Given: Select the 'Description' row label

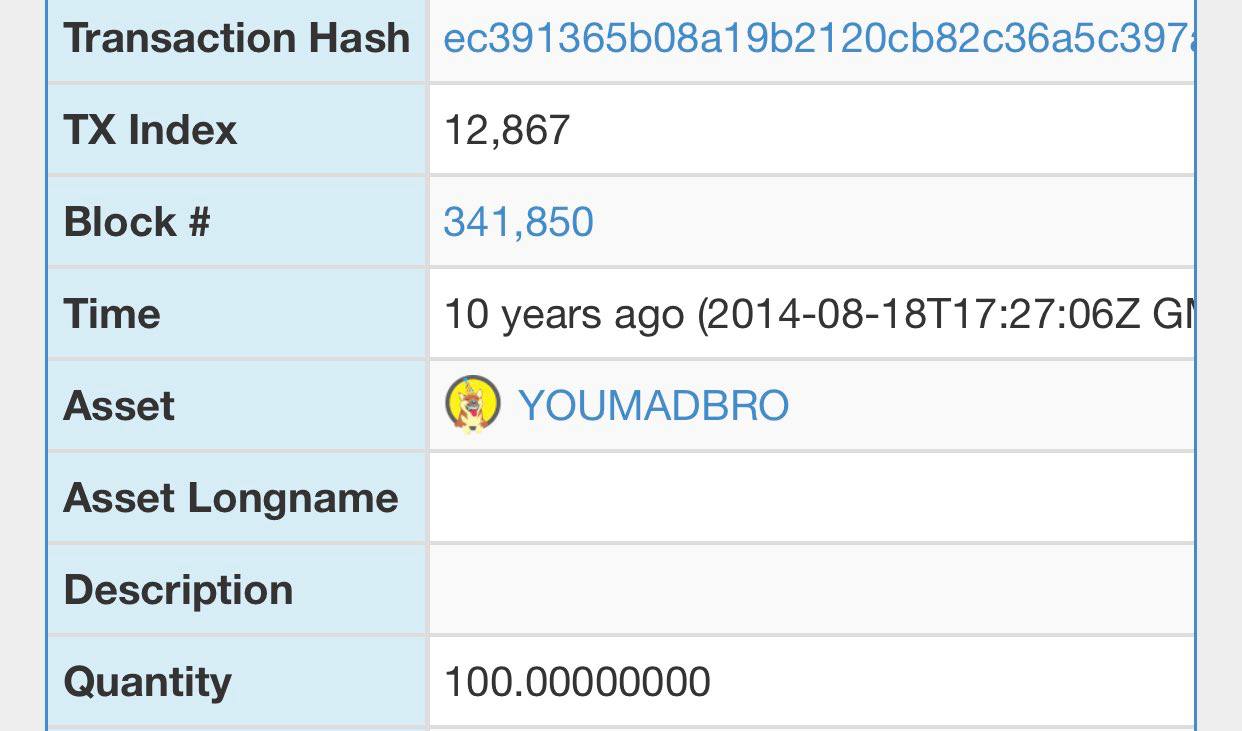Looking at the screenshot, I should click(178, 590).
